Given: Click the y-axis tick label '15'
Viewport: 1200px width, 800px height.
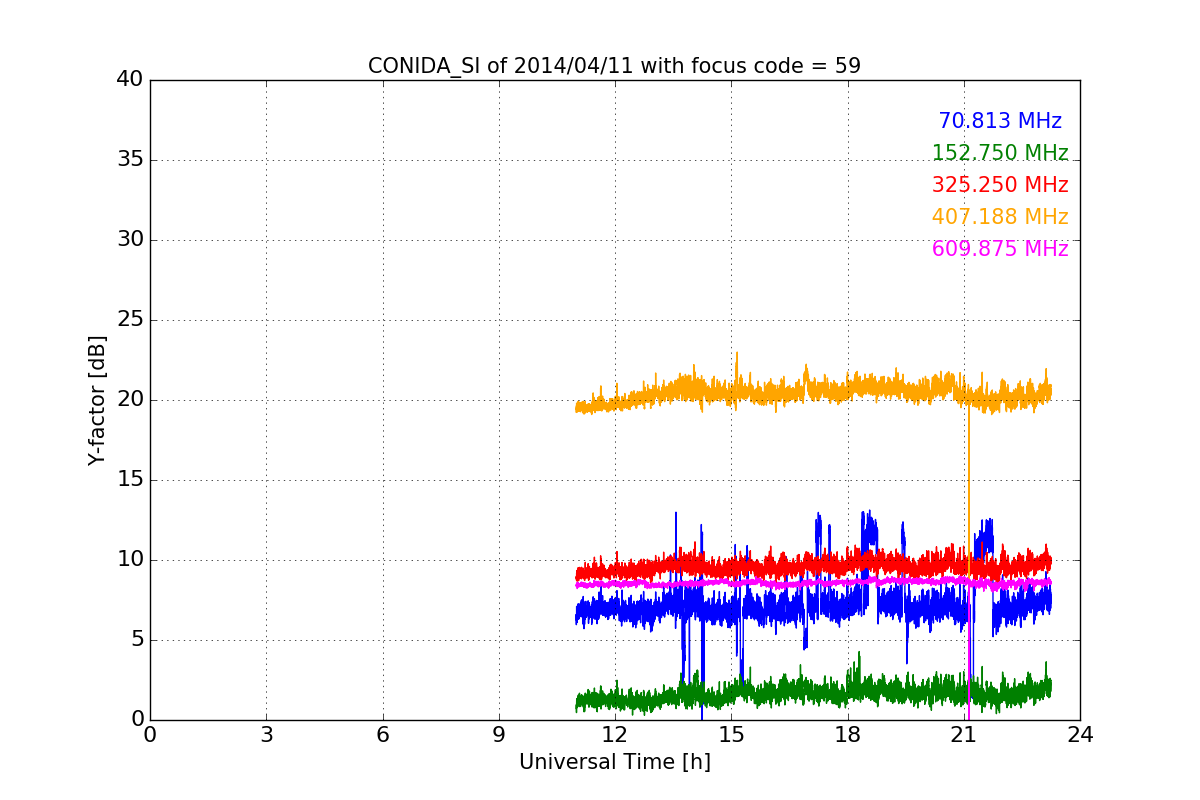Looking at the screenshot, I should (x=130, y=479).
